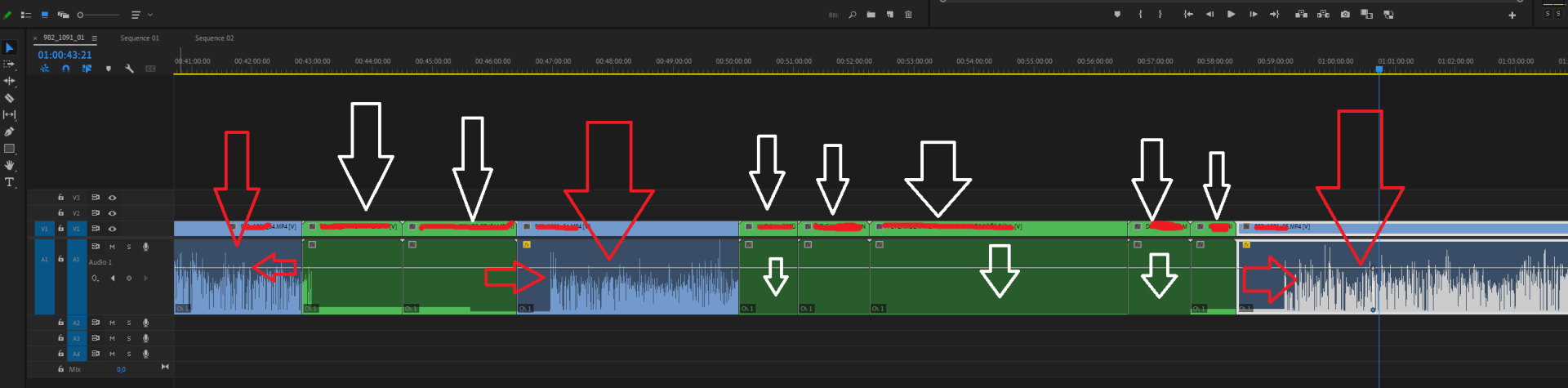This screenshot has width=1568, height=388.
Task: Select the Type tool
Action: click(10, 182)
